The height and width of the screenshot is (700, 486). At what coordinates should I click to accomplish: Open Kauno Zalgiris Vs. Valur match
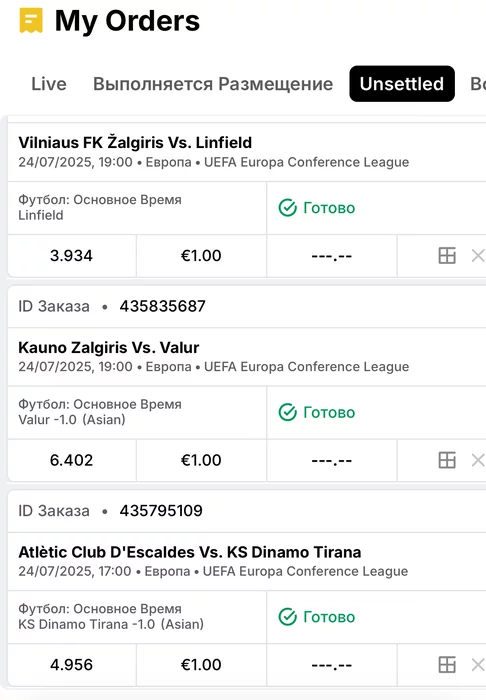[109, 347]
